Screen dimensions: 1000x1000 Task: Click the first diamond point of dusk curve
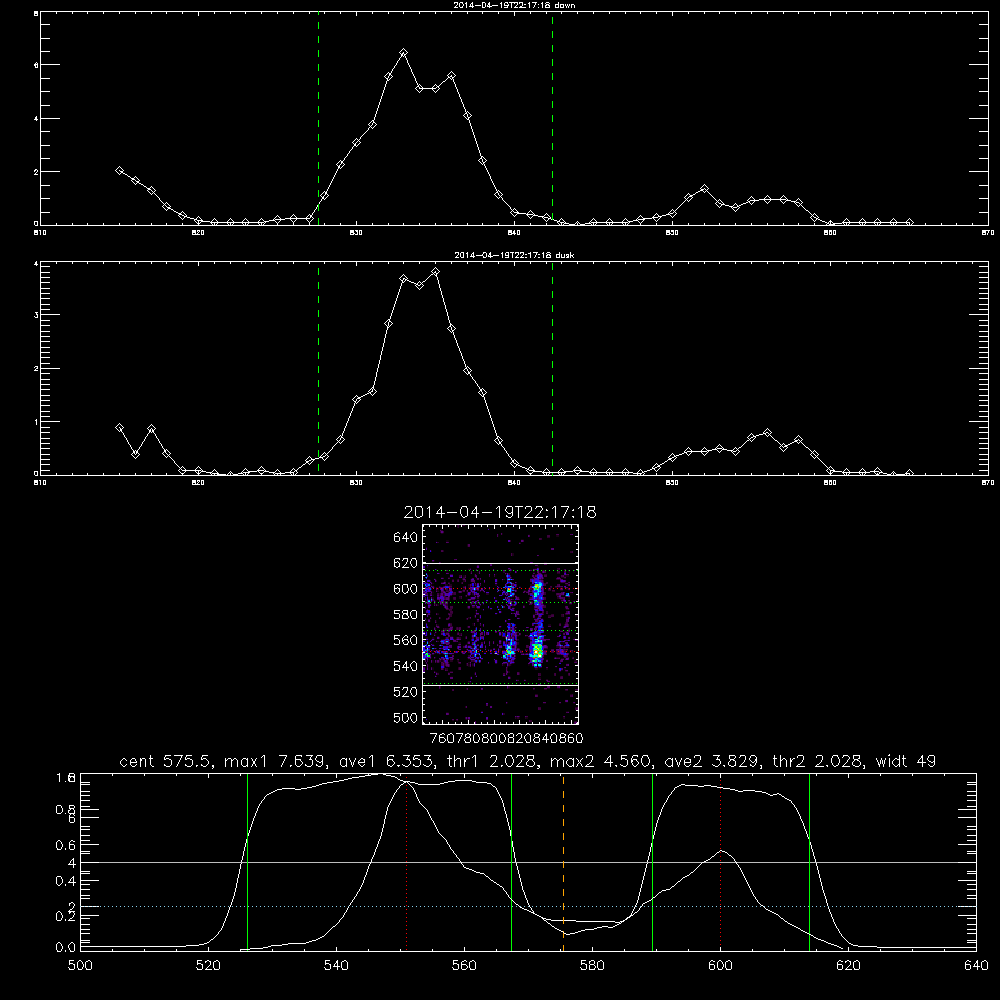pyautogui.click(x=119, y=427)
